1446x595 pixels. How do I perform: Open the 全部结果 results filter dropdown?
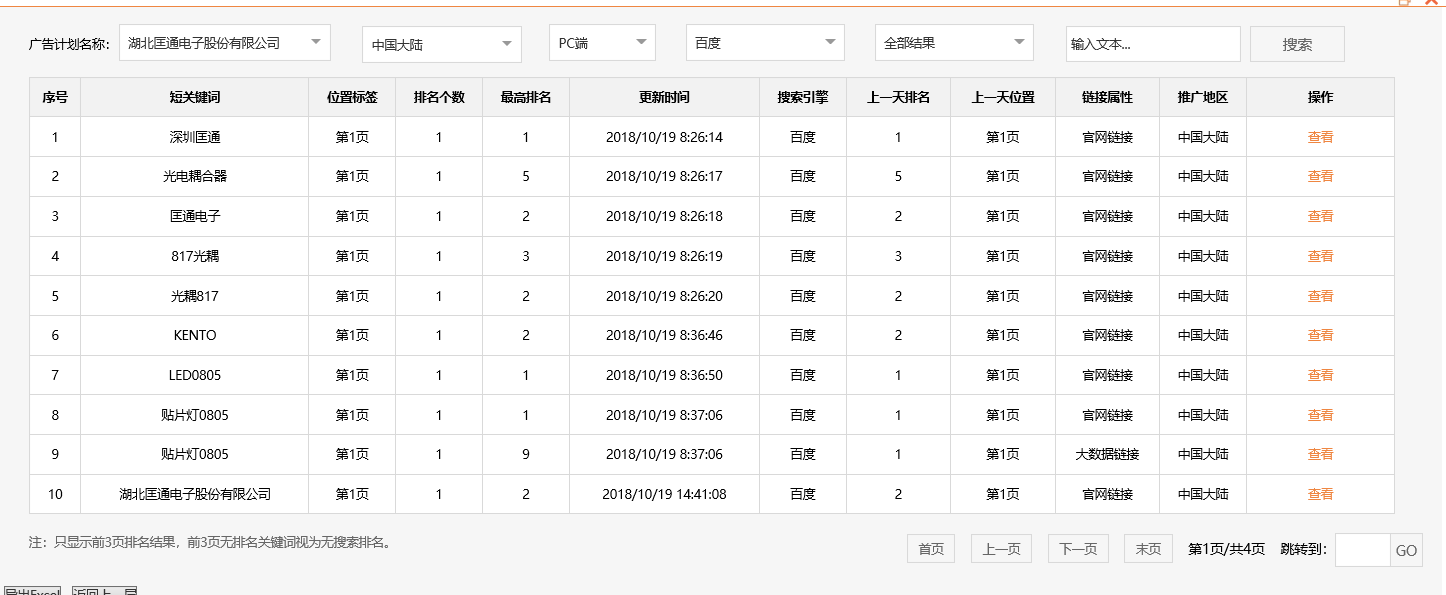click(x=952, y=42)
